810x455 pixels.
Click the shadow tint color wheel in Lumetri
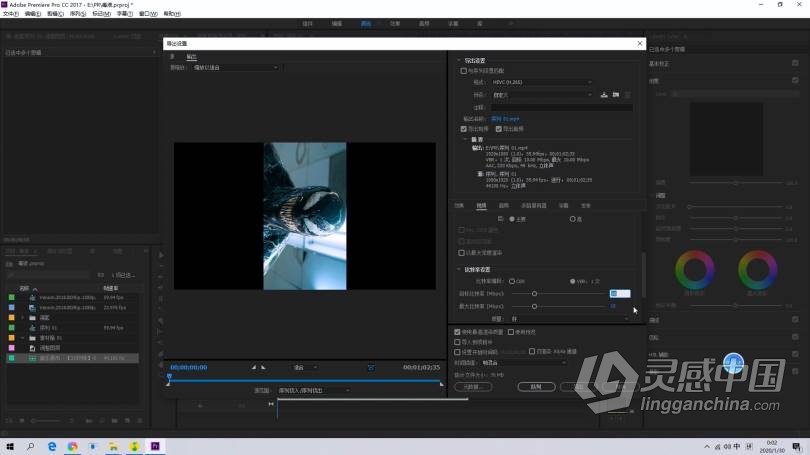click(694, 270)
